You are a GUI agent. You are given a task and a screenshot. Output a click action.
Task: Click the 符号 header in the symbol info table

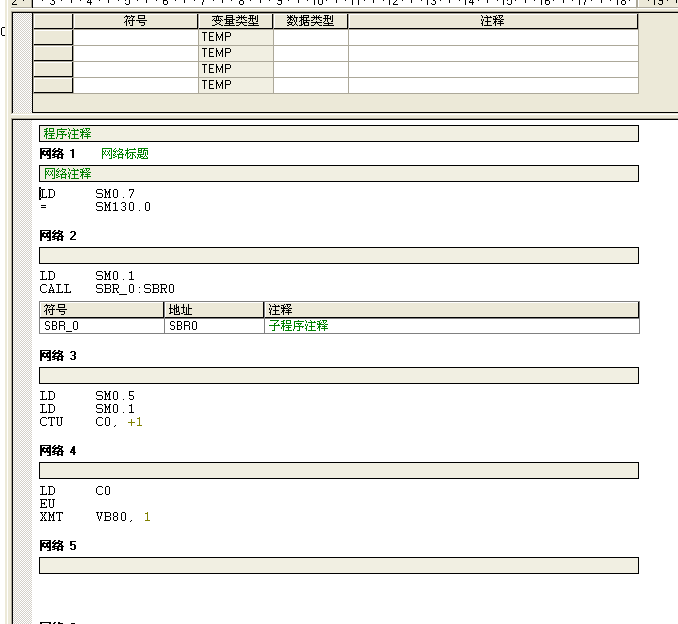[x=102, y=310]
